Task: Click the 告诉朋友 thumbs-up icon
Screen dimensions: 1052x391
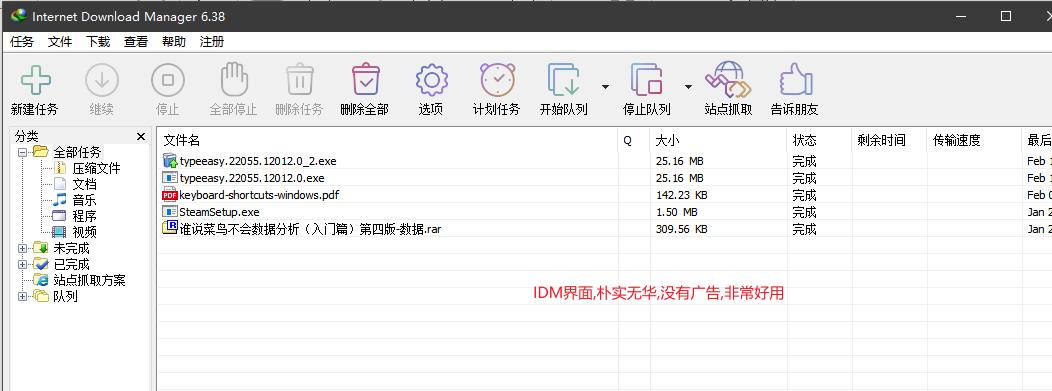Action: point(796,79)
